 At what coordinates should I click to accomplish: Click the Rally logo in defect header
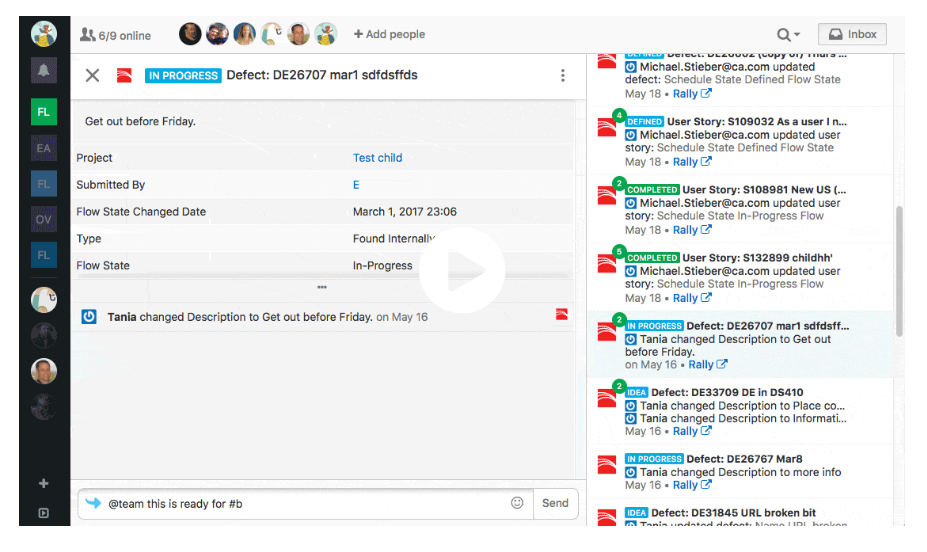point(124,75)
